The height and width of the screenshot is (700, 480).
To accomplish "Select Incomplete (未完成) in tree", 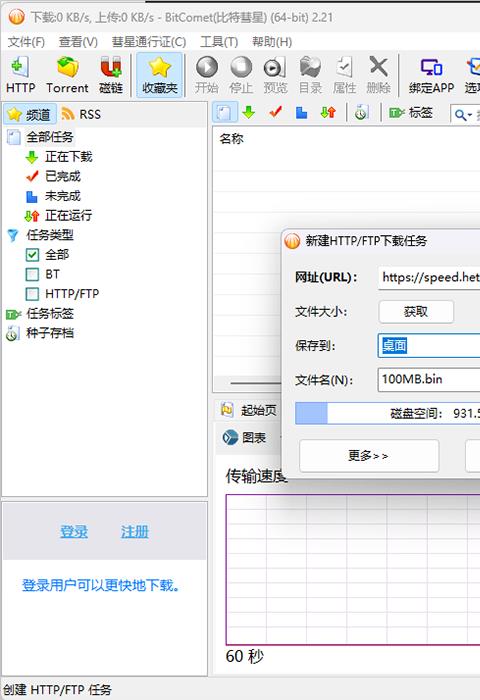I will click(x=63, y=196).
